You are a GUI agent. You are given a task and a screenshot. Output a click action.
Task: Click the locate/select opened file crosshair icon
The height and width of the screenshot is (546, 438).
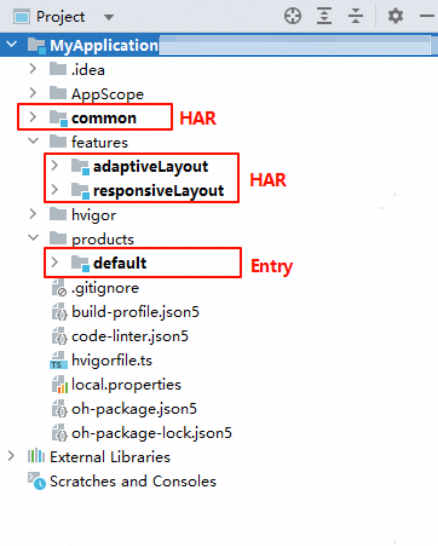point(292,16)
